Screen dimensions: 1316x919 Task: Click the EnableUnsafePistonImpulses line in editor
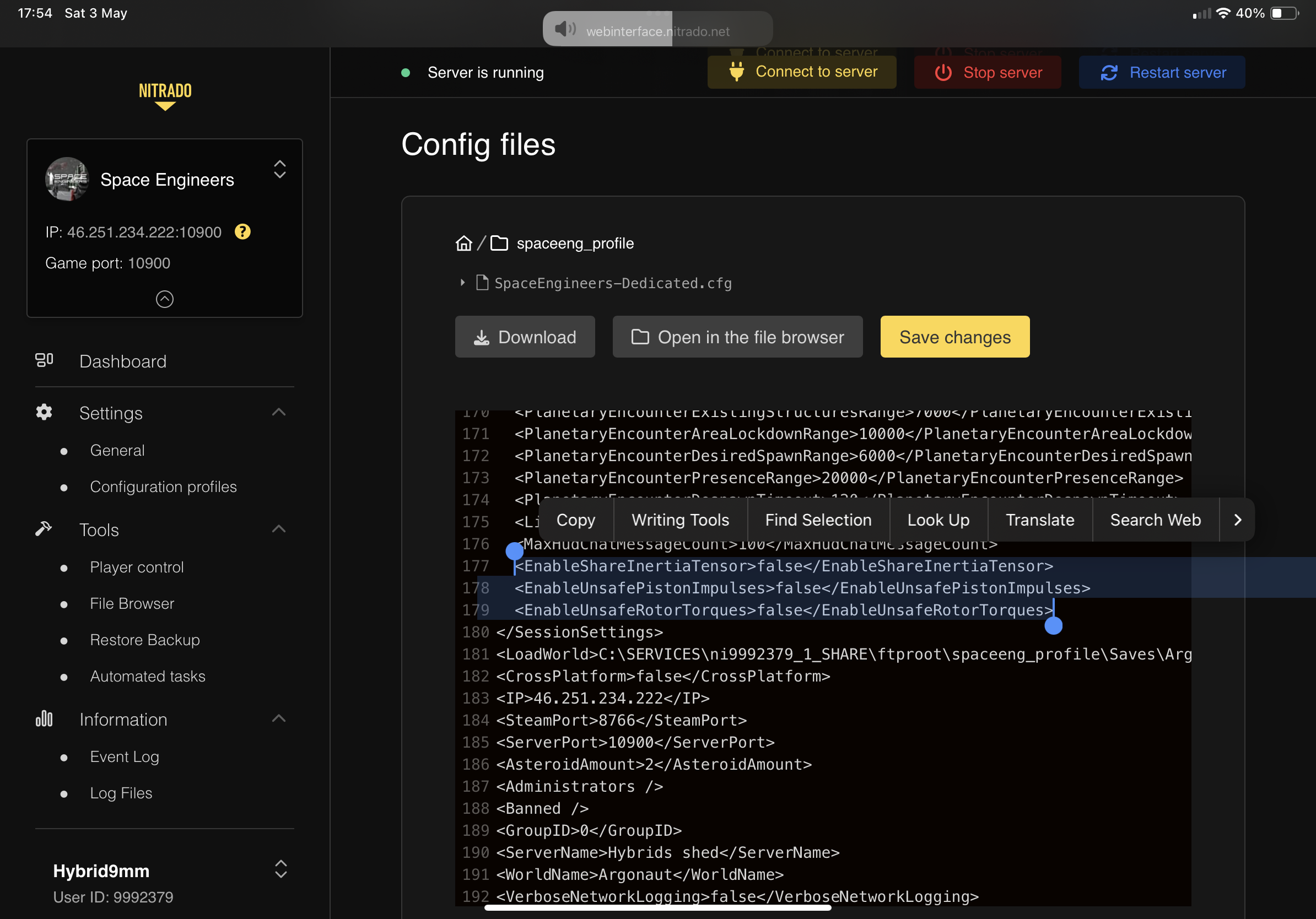point(802,588)
